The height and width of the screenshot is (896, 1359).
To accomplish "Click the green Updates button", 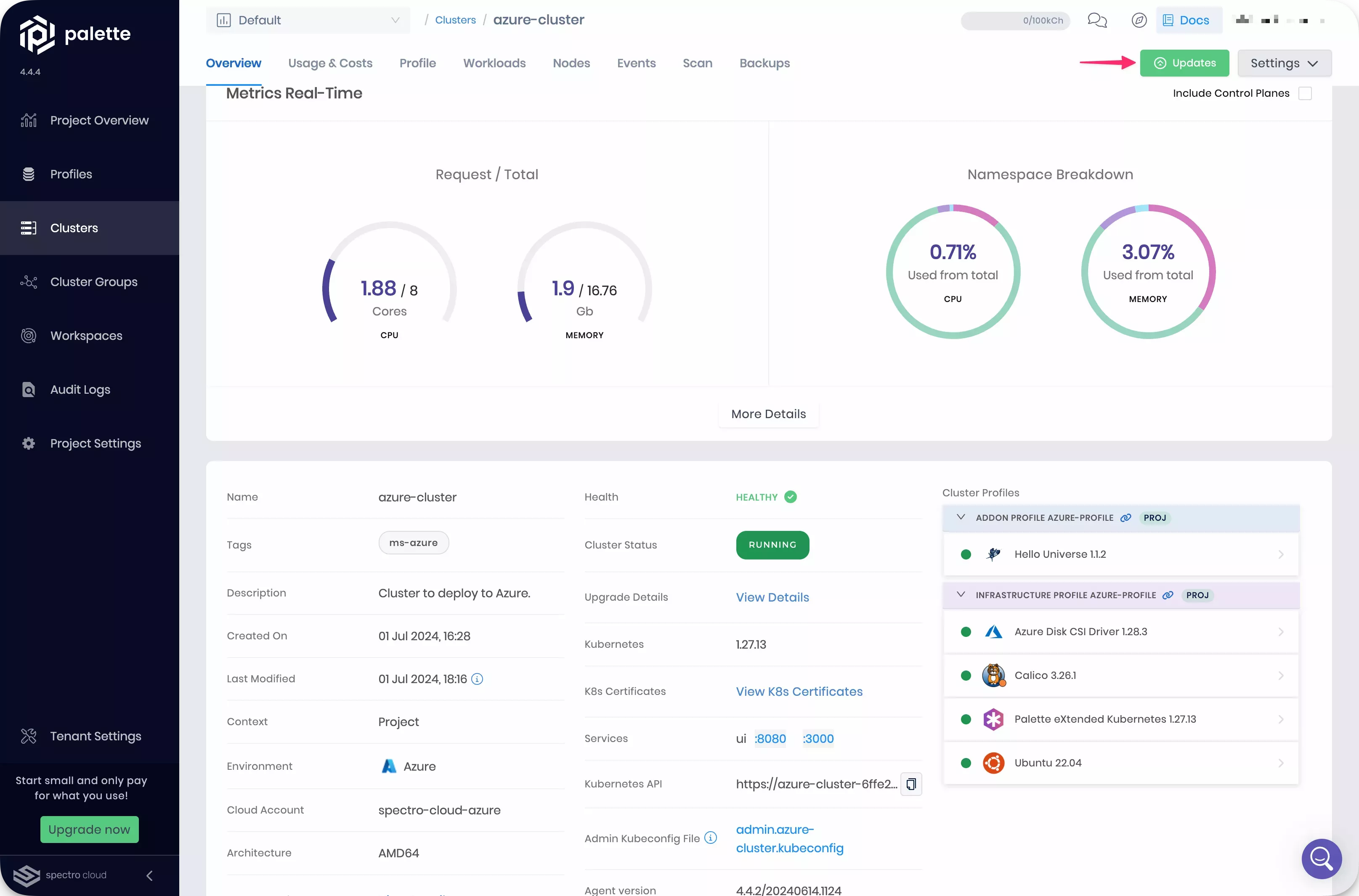I will click(1184, 63).
